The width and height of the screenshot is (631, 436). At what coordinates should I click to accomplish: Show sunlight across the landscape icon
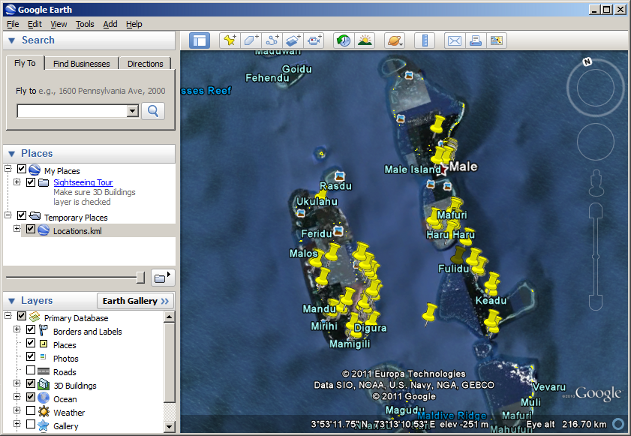coord(365,41)
